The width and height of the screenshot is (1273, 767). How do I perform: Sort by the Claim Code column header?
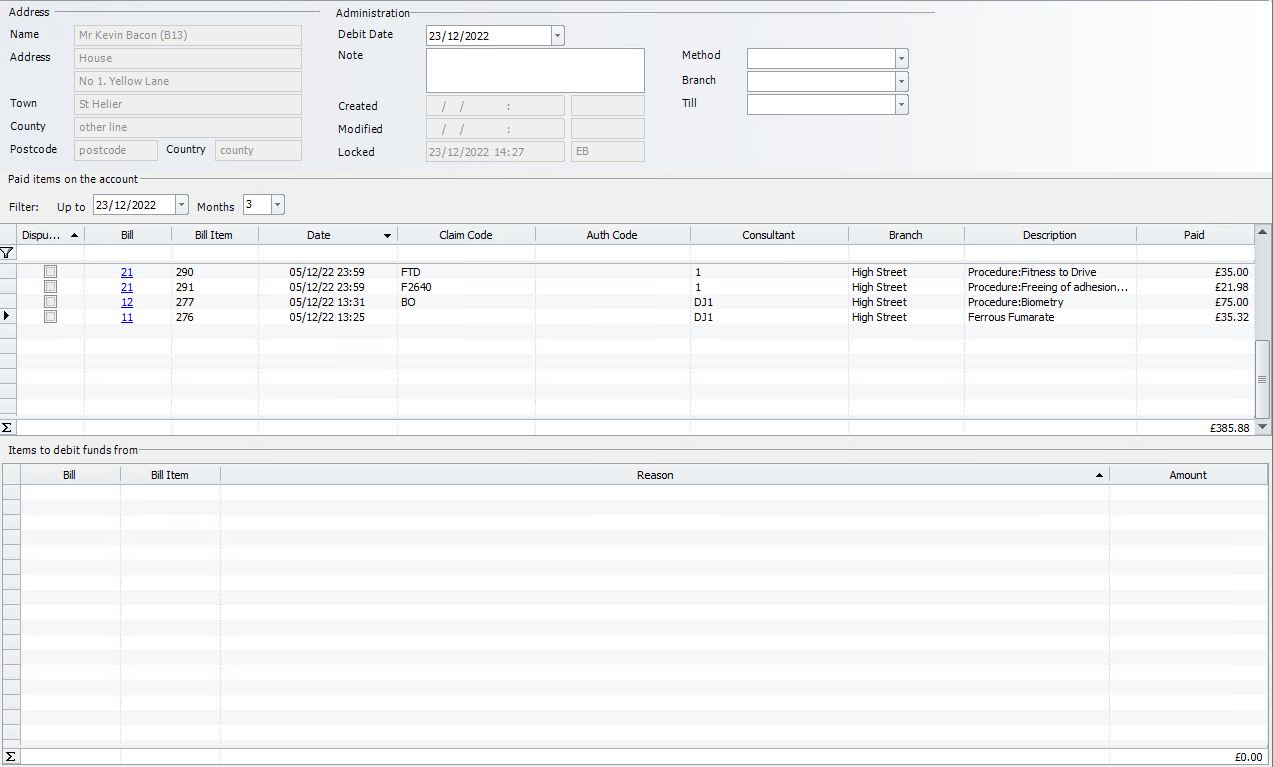465,235
